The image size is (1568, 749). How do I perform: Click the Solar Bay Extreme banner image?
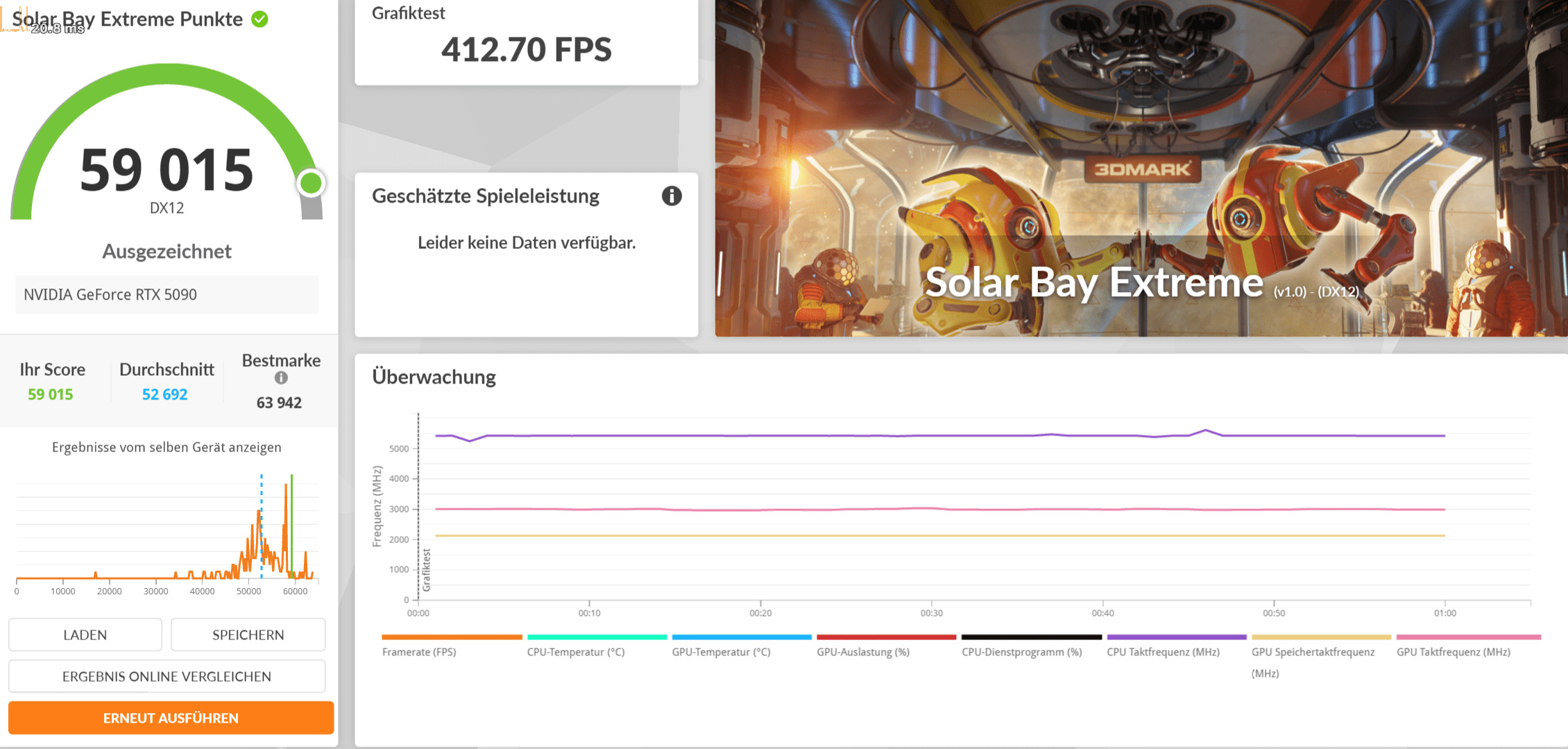point(1141,168)
